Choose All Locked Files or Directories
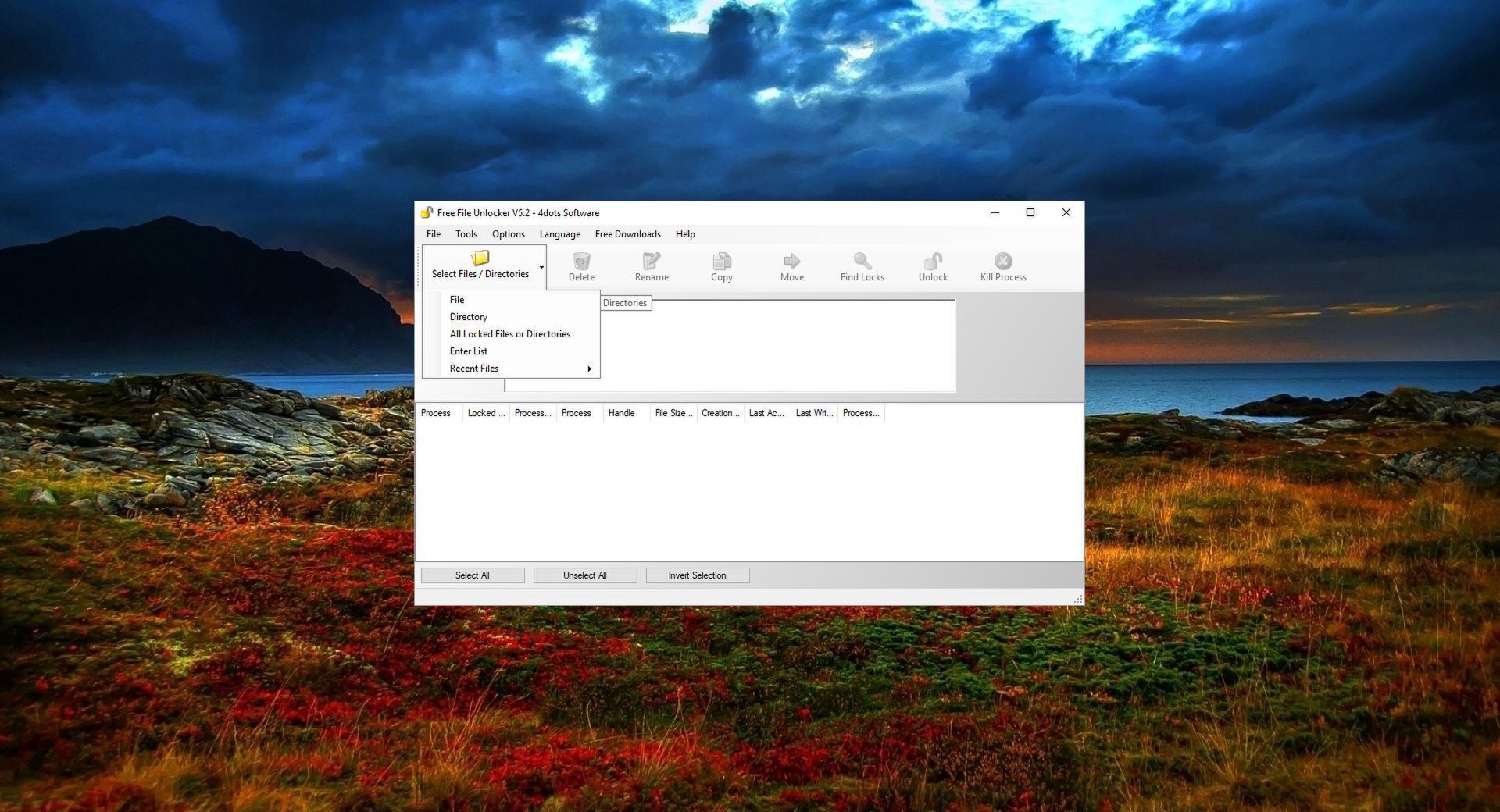 click(509, 333)
